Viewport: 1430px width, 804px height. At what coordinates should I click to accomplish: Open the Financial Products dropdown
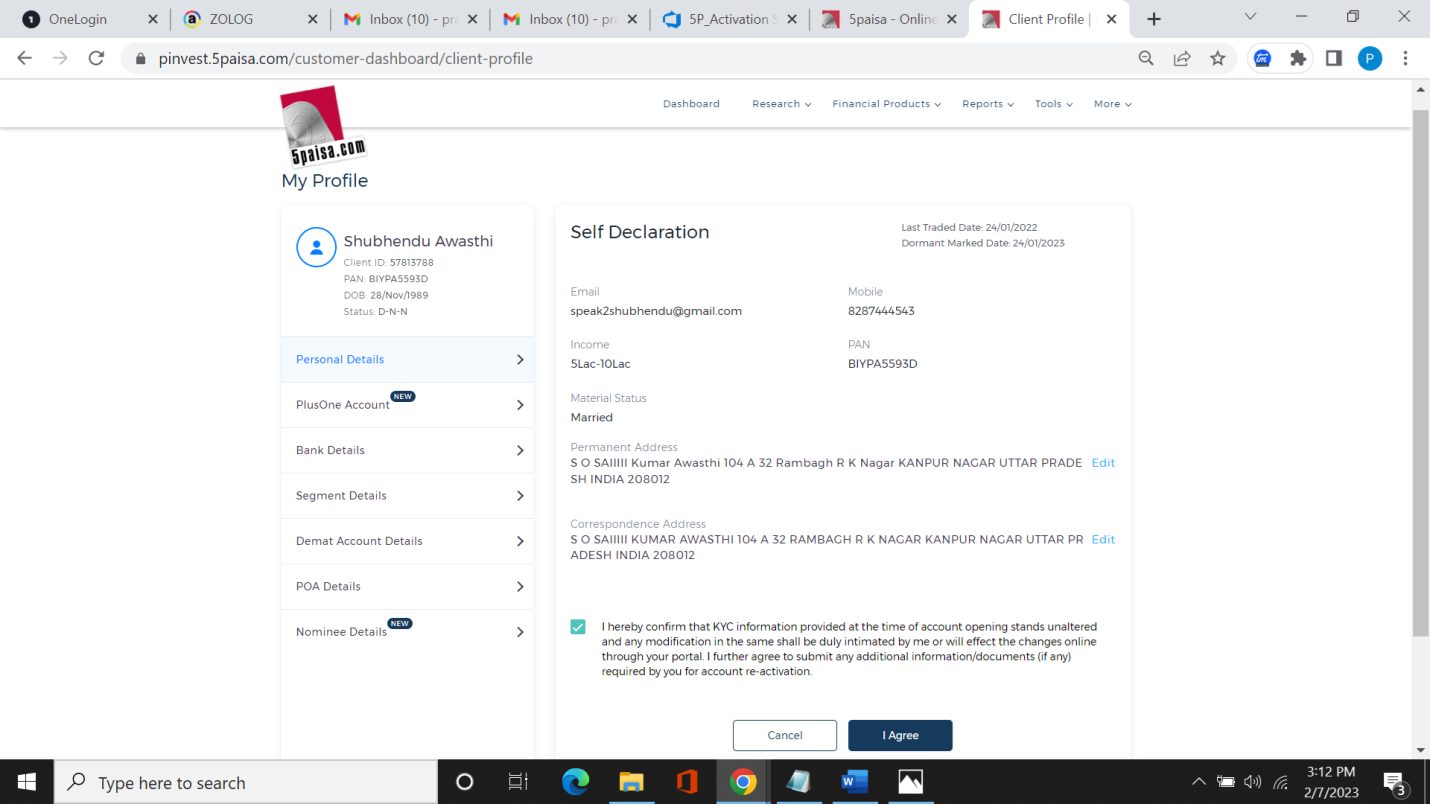coord(887,104)
